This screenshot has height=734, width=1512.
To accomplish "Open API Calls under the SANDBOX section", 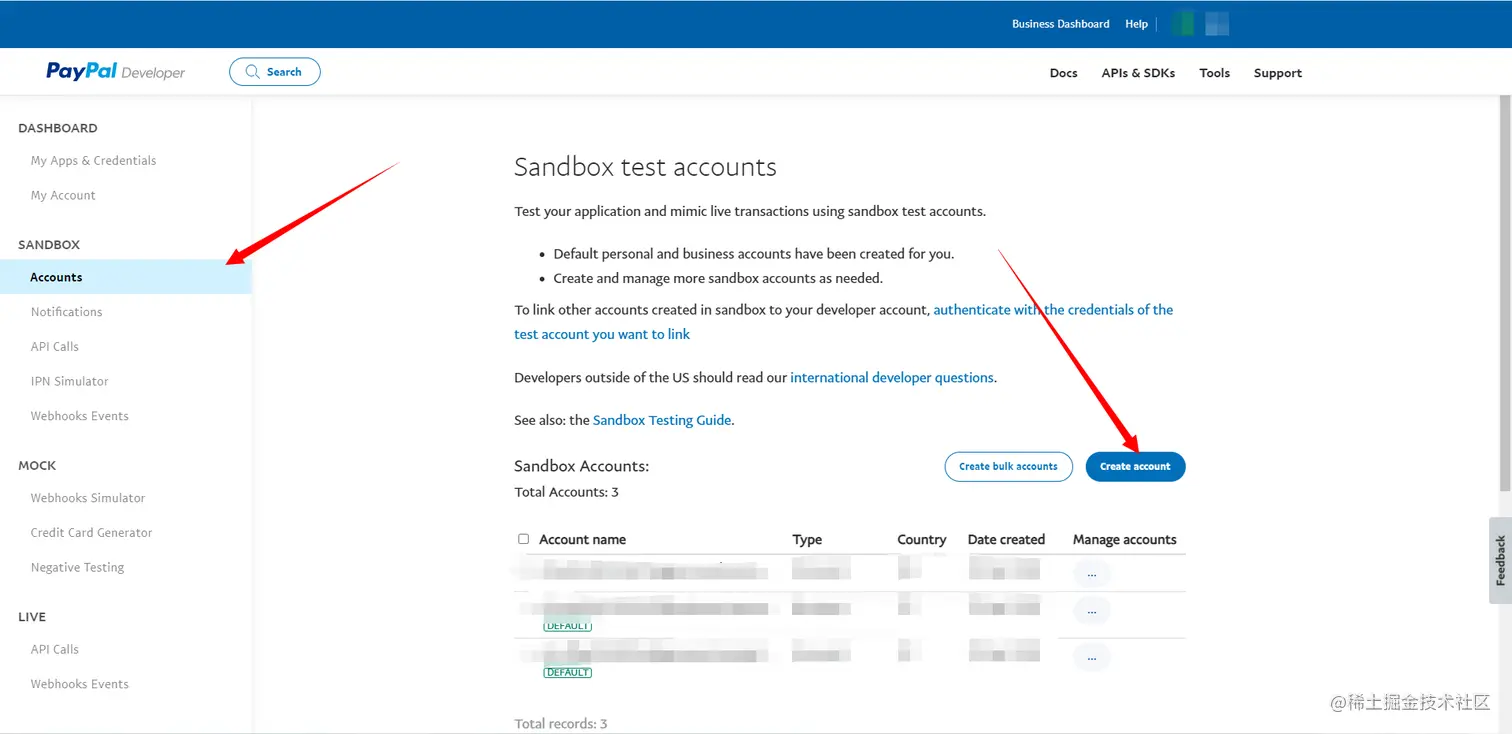I will pyautogui.click(x=54, y=347).
